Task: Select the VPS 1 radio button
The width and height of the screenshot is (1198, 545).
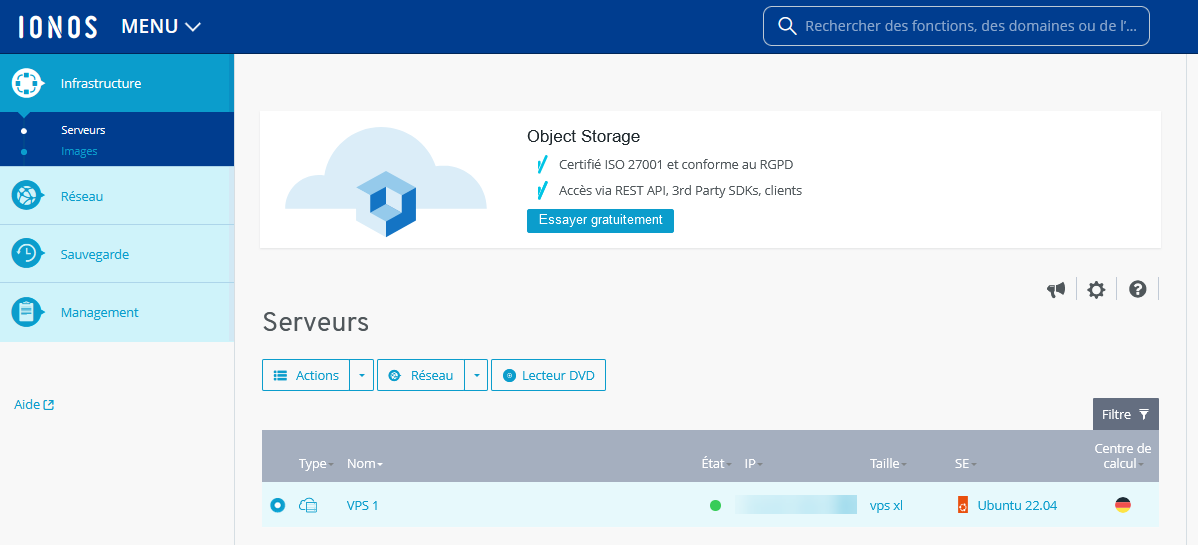Action: [x=277, y=505]
